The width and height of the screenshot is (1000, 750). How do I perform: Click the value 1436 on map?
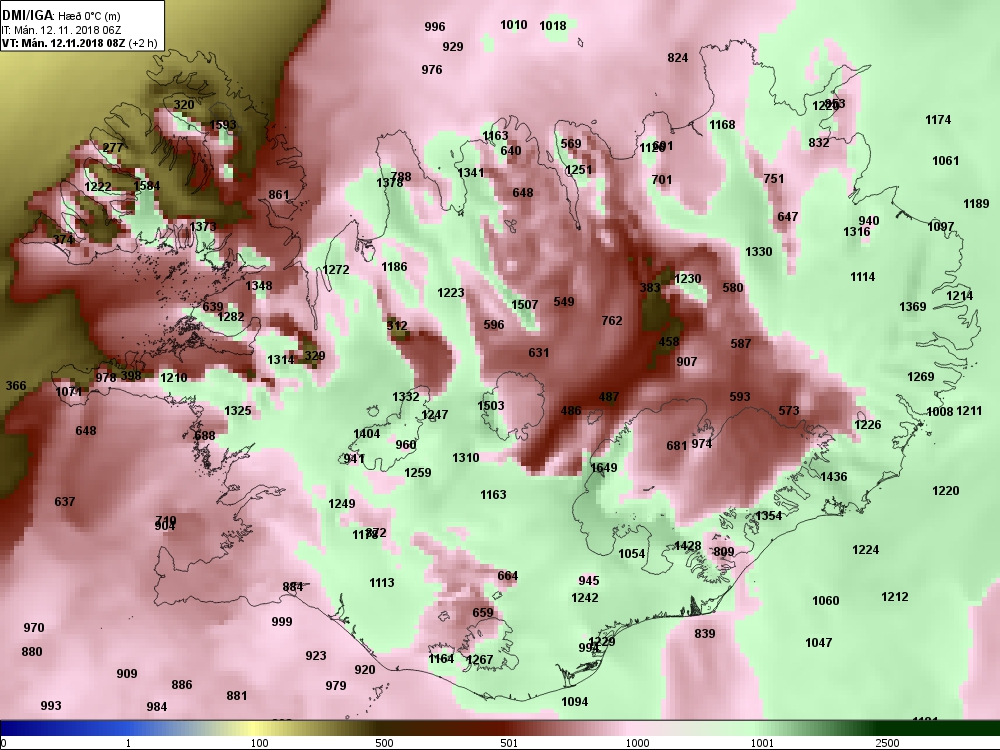[833, 477]
